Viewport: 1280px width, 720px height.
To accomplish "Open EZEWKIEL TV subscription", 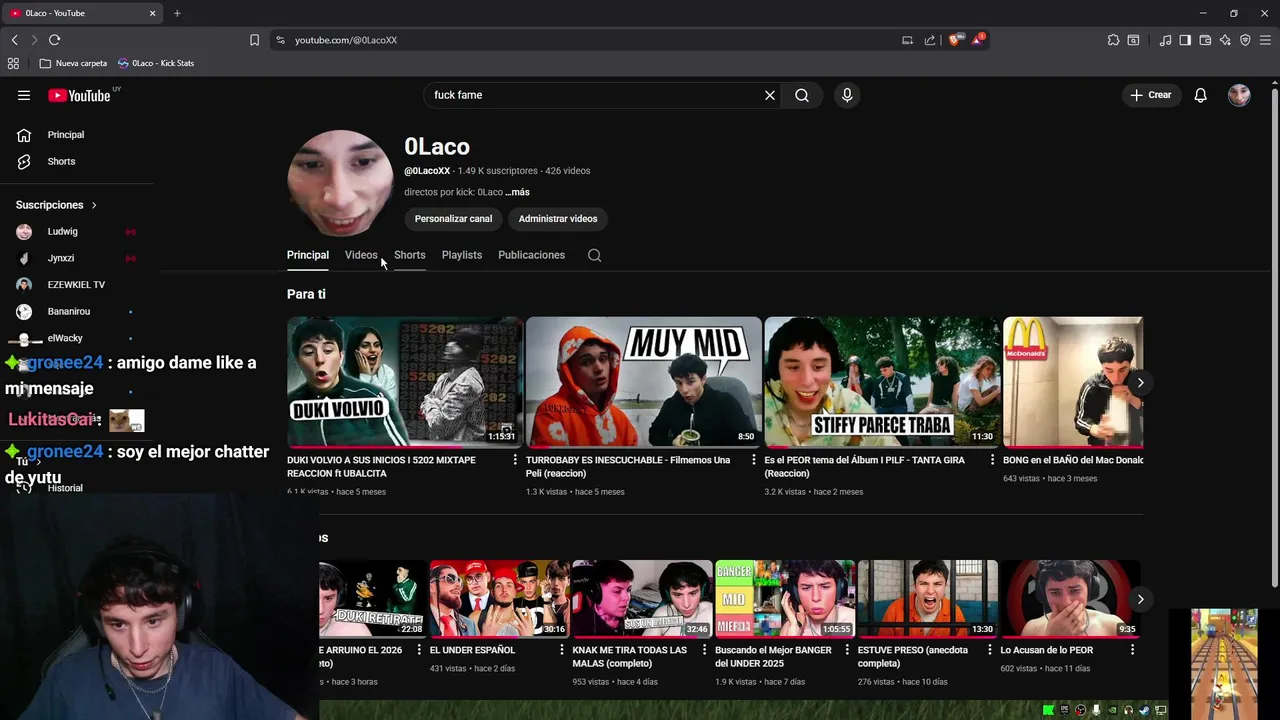I will pos(77,285).
